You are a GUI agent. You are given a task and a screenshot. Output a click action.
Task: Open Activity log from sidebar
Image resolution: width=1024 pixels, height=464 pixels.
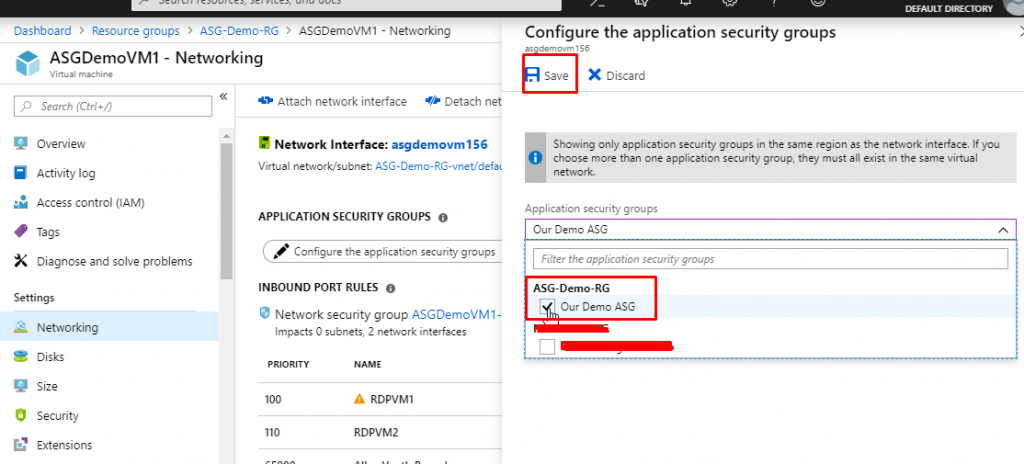[x=66, y=173]
